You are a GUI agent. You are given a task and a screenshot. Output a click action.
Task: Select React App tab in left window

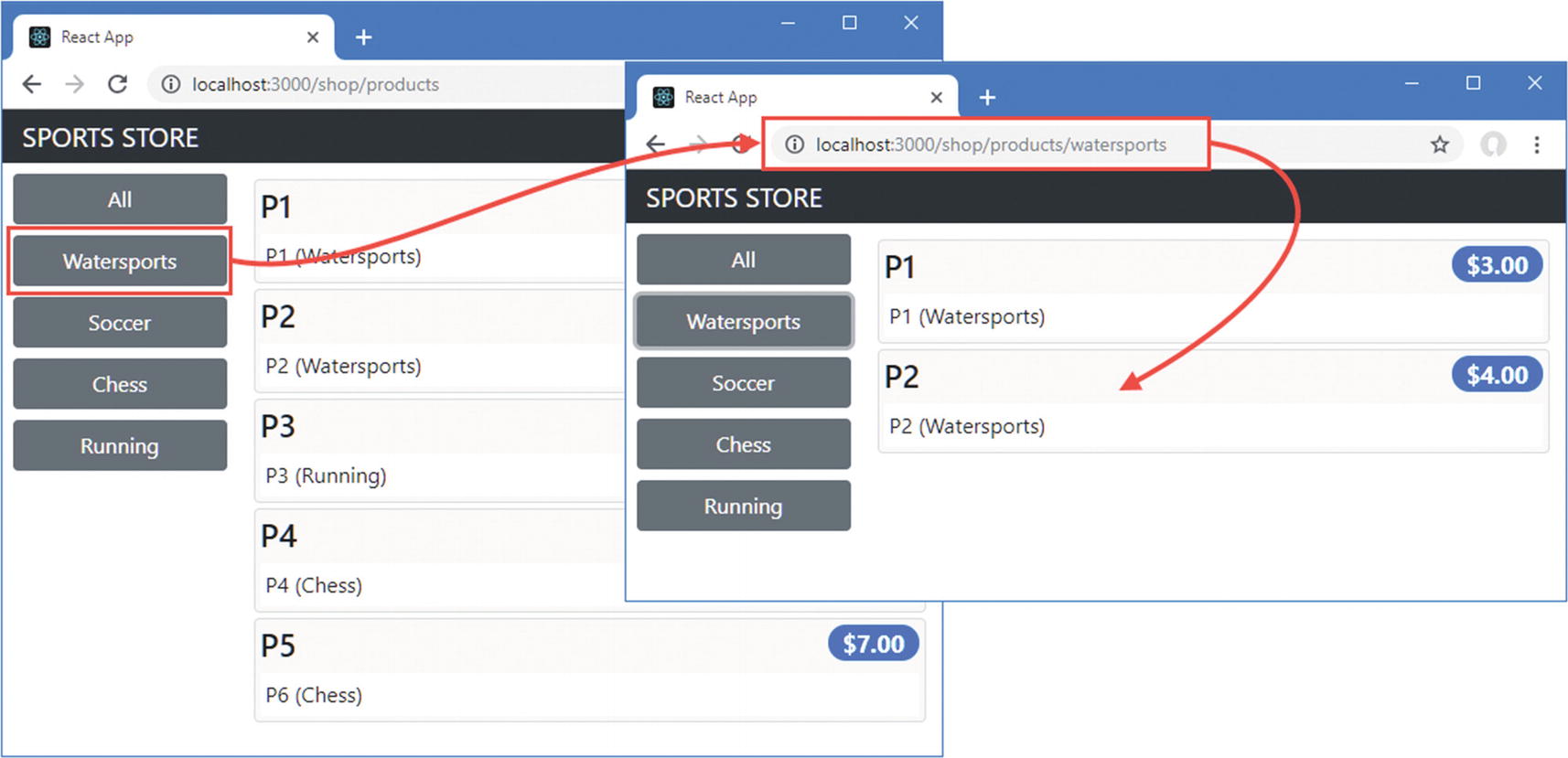(165, 37)
